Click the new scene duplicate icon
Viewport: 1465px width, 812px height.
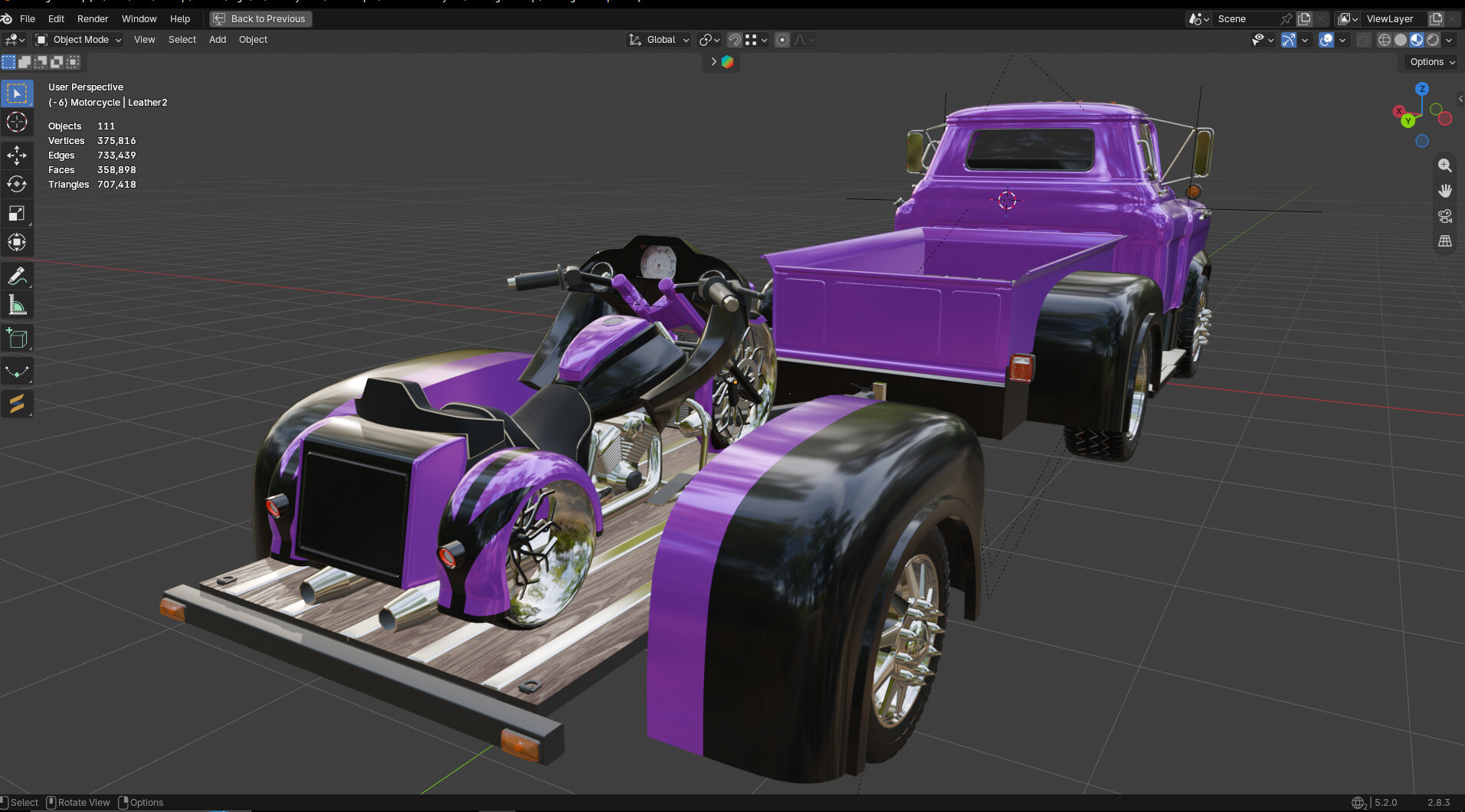tap(1304, 19)
